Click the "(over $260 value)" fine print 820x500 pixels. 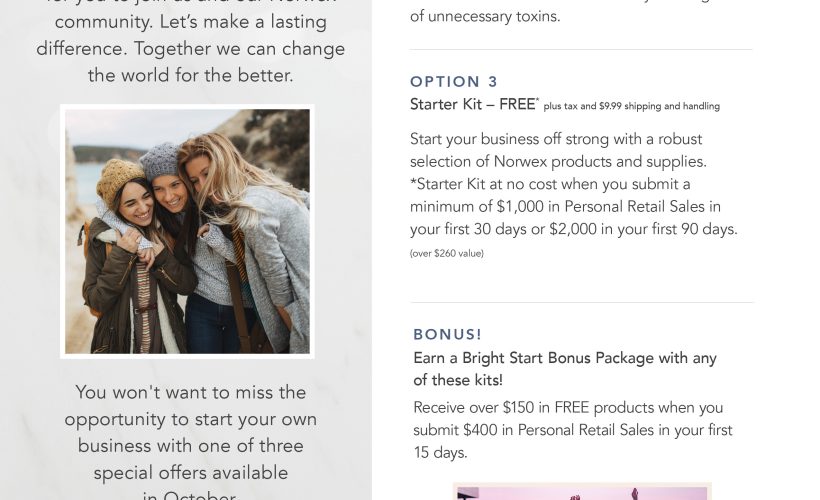[x=446, y=254]
